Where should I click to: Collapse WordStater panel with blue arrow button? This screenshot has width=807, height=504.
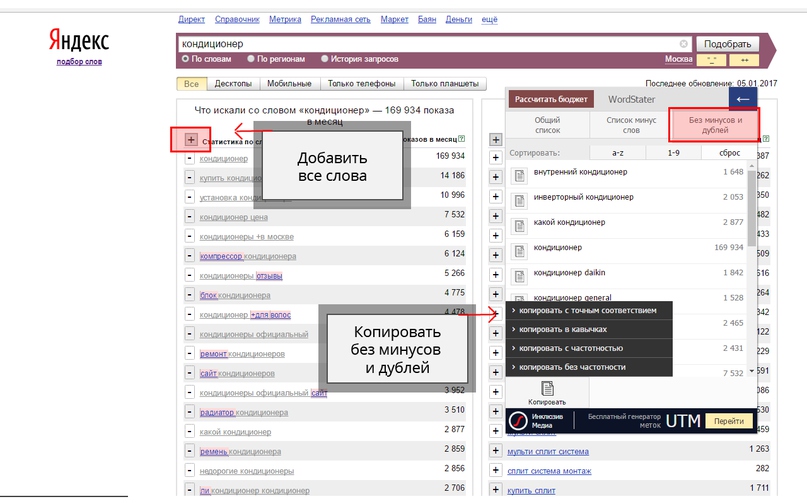click(x=743, y=99)
